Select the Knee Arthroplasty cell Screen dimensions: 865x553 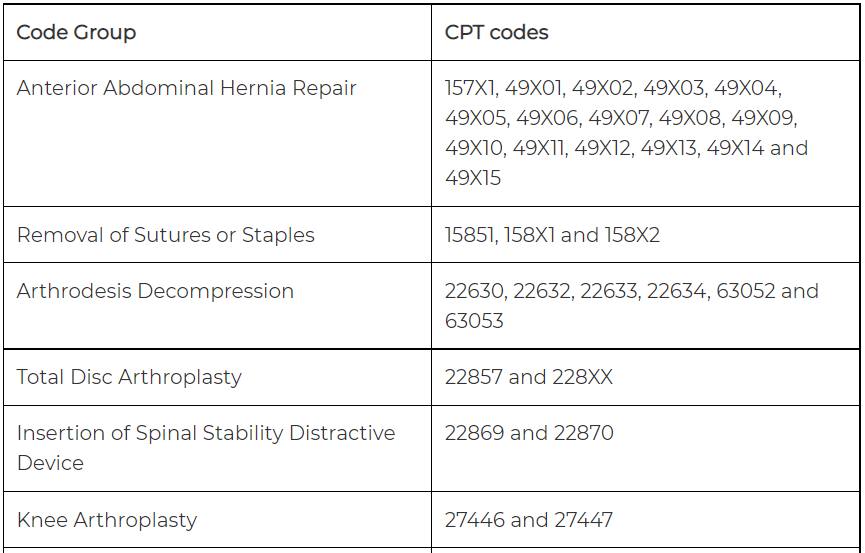pos(107,520)
